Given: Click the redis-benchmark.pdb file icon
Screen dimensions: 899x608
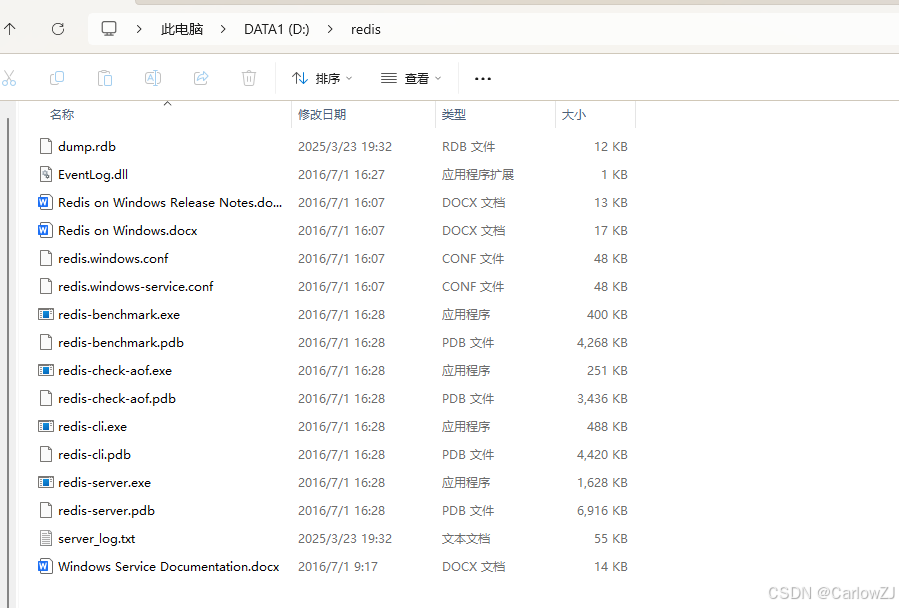Looking at the screenshot, I should tap(46, 342).
